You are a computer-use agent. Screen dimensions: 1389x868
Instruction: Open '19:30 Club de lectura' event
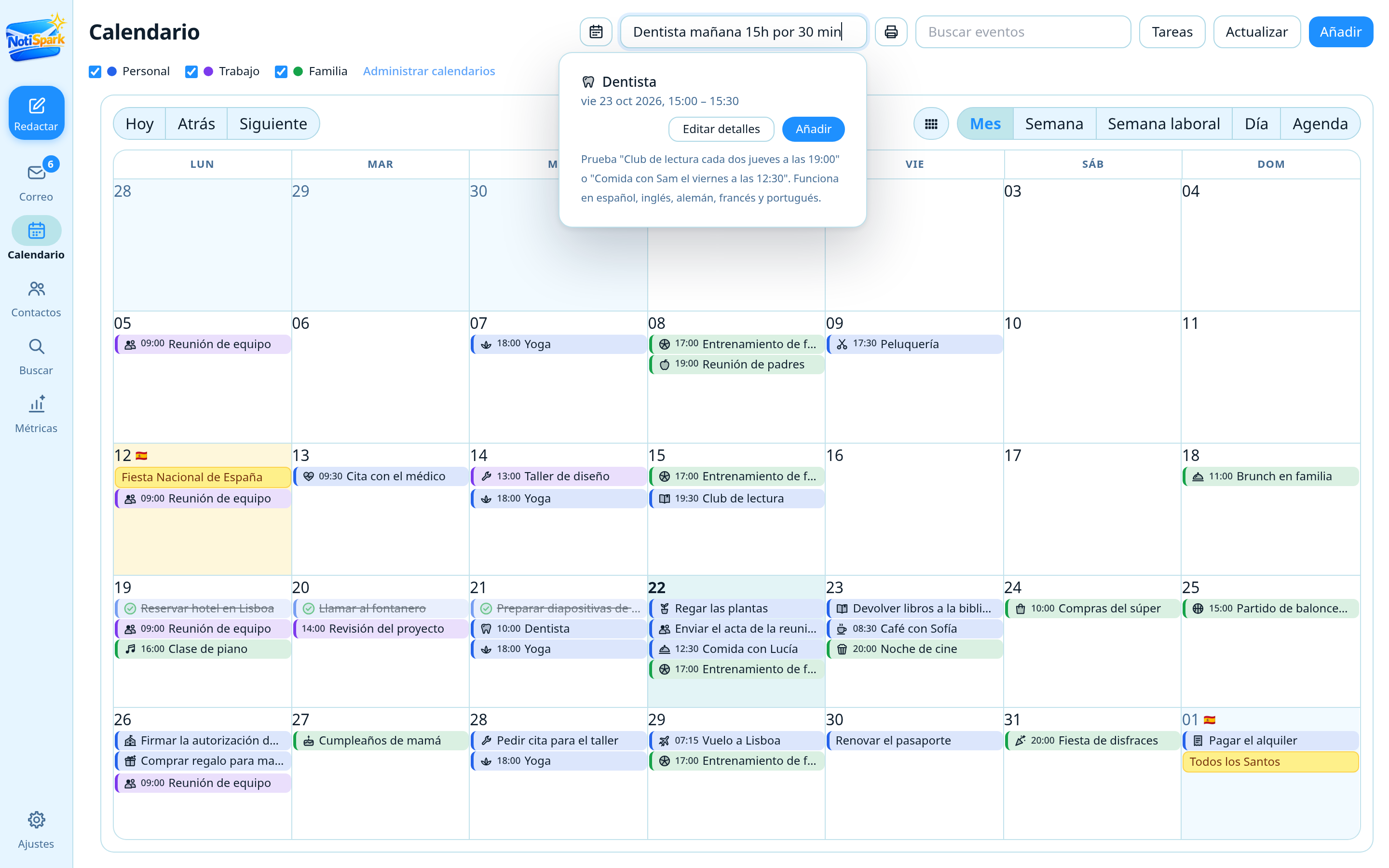click(736, 498)
